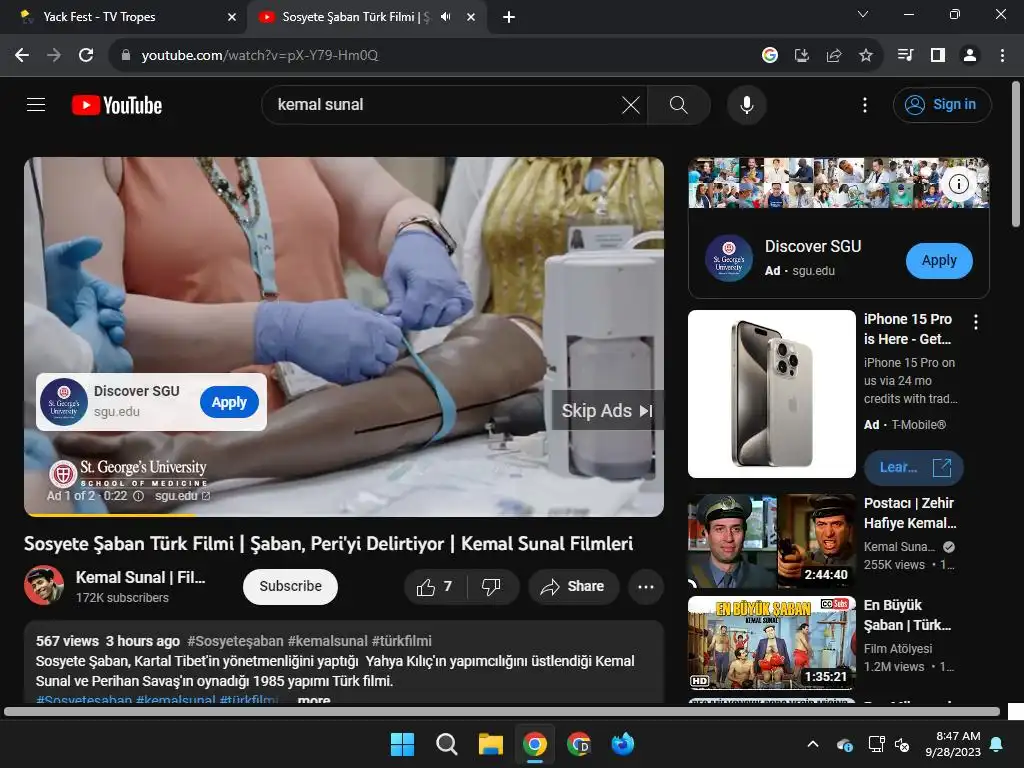Reload the current page
This screenshot has width=1024, height=768.
pos(86,55)
